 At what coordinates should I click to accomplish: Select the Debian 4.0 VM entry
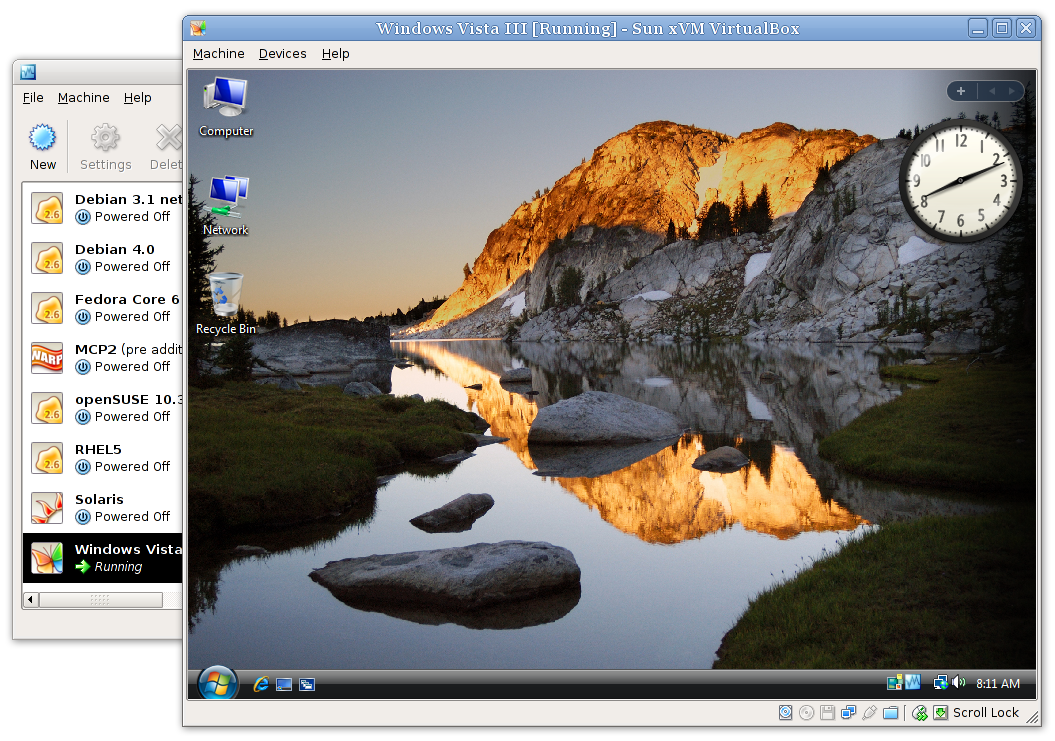pyautogui.click(x=103, y=258)
